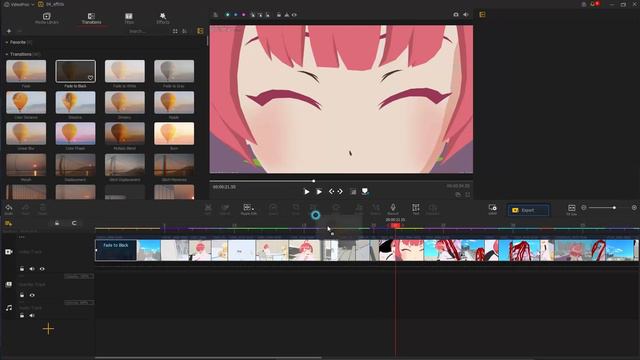Lock the Video Track
This screenshot has height=360, width=640.
(x=22, y=269)
